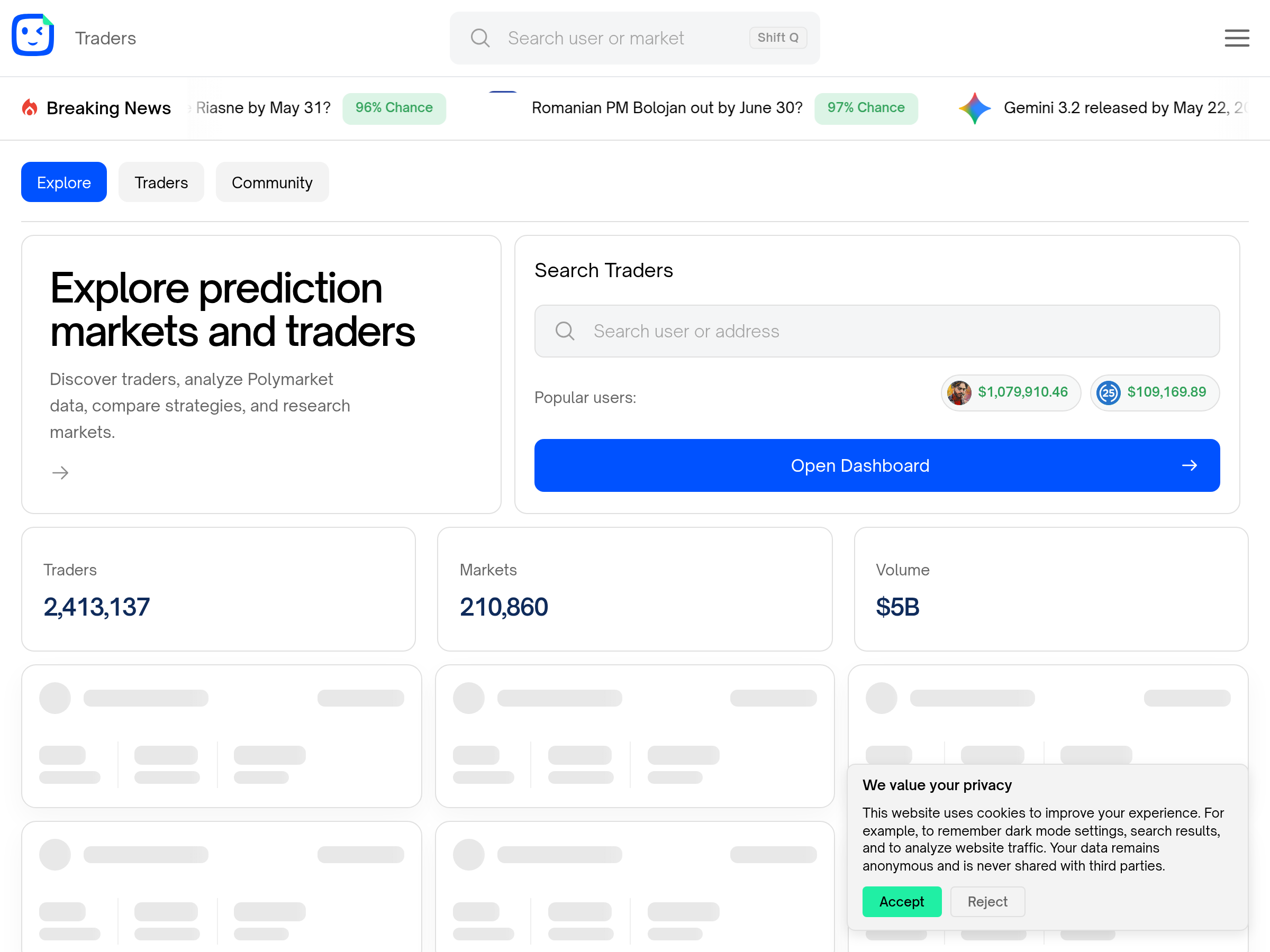1270x952 pixels.
Task: Click the Gemini star icon in news ticker
Action: 975,108
